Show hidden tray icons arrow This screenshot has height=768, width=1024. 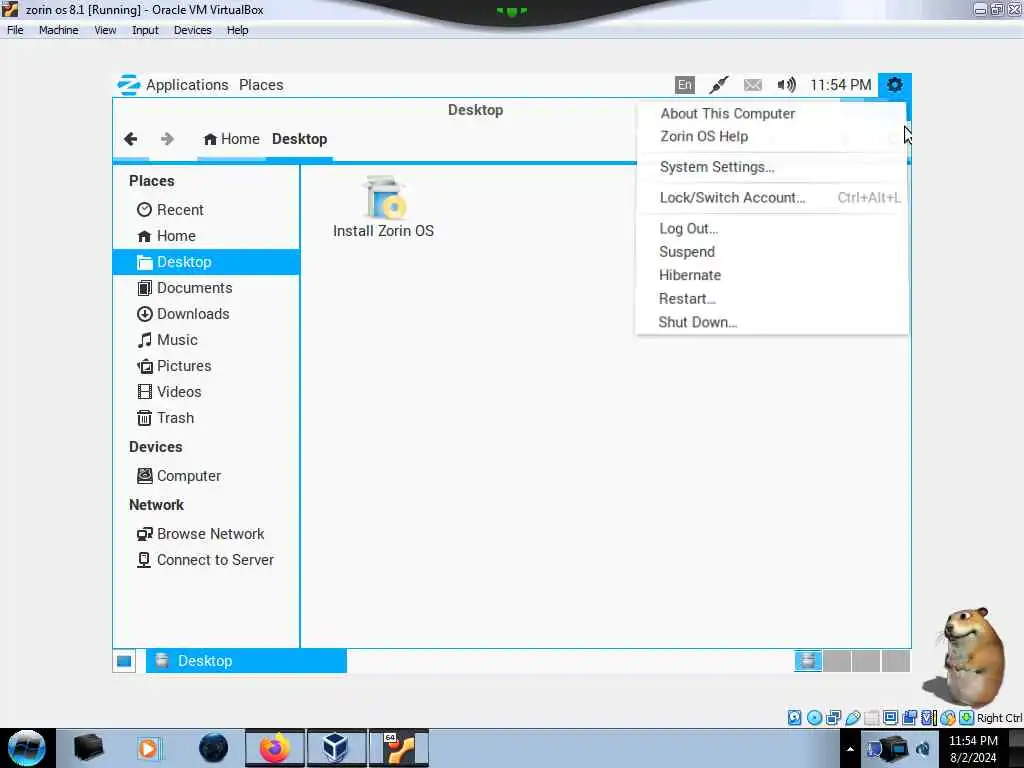(x=850, y=749)
